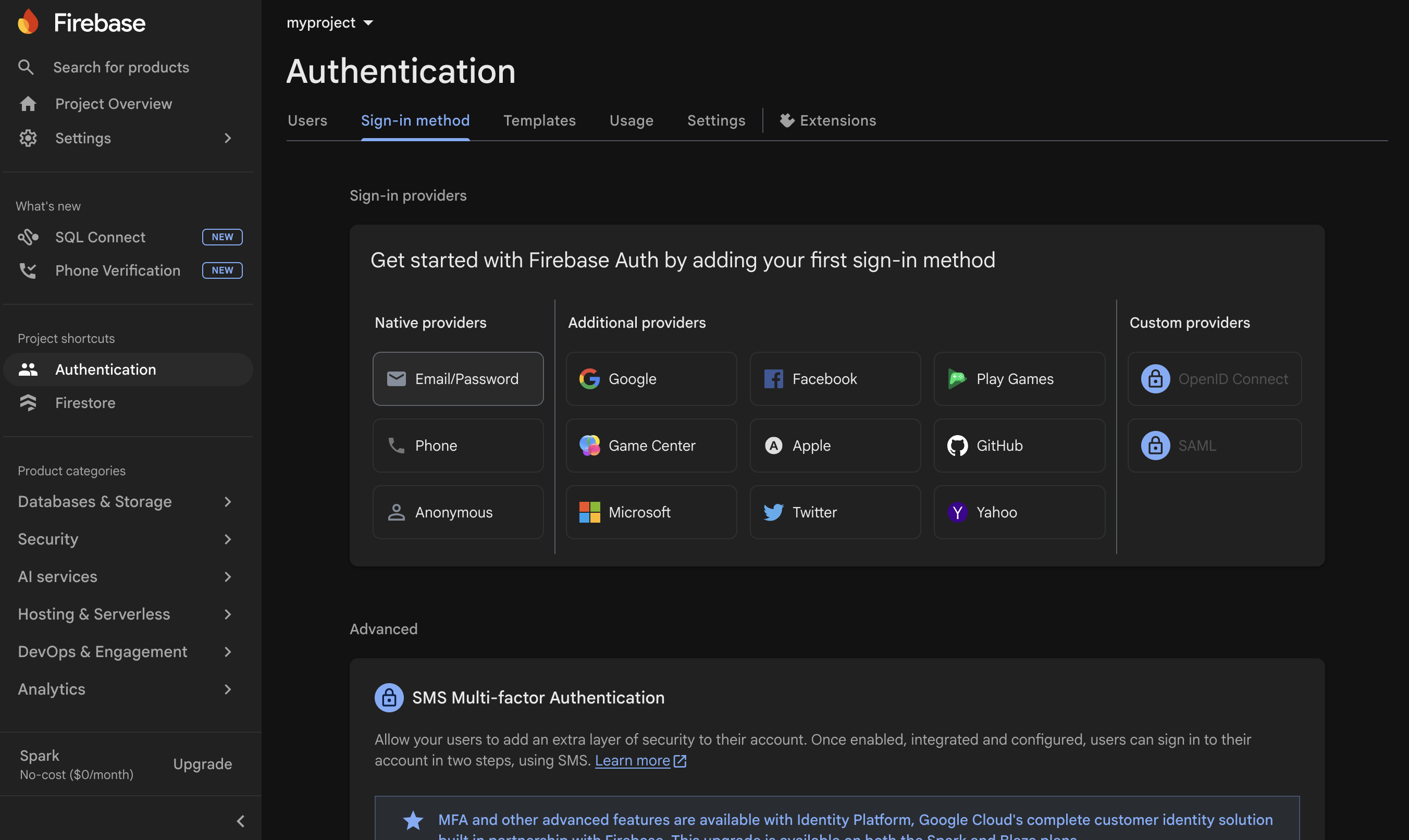The height and width of the screenshot is (840, 1409).
Task: Click the OpenID Connect lock icon
Action: [x=1155, y=379]
